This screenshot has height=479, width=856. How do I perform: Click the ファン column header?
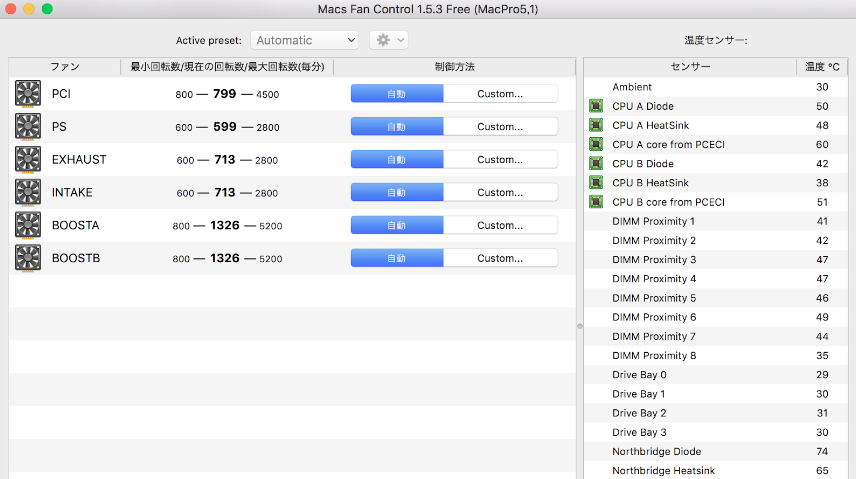click(x=65, y=67)
